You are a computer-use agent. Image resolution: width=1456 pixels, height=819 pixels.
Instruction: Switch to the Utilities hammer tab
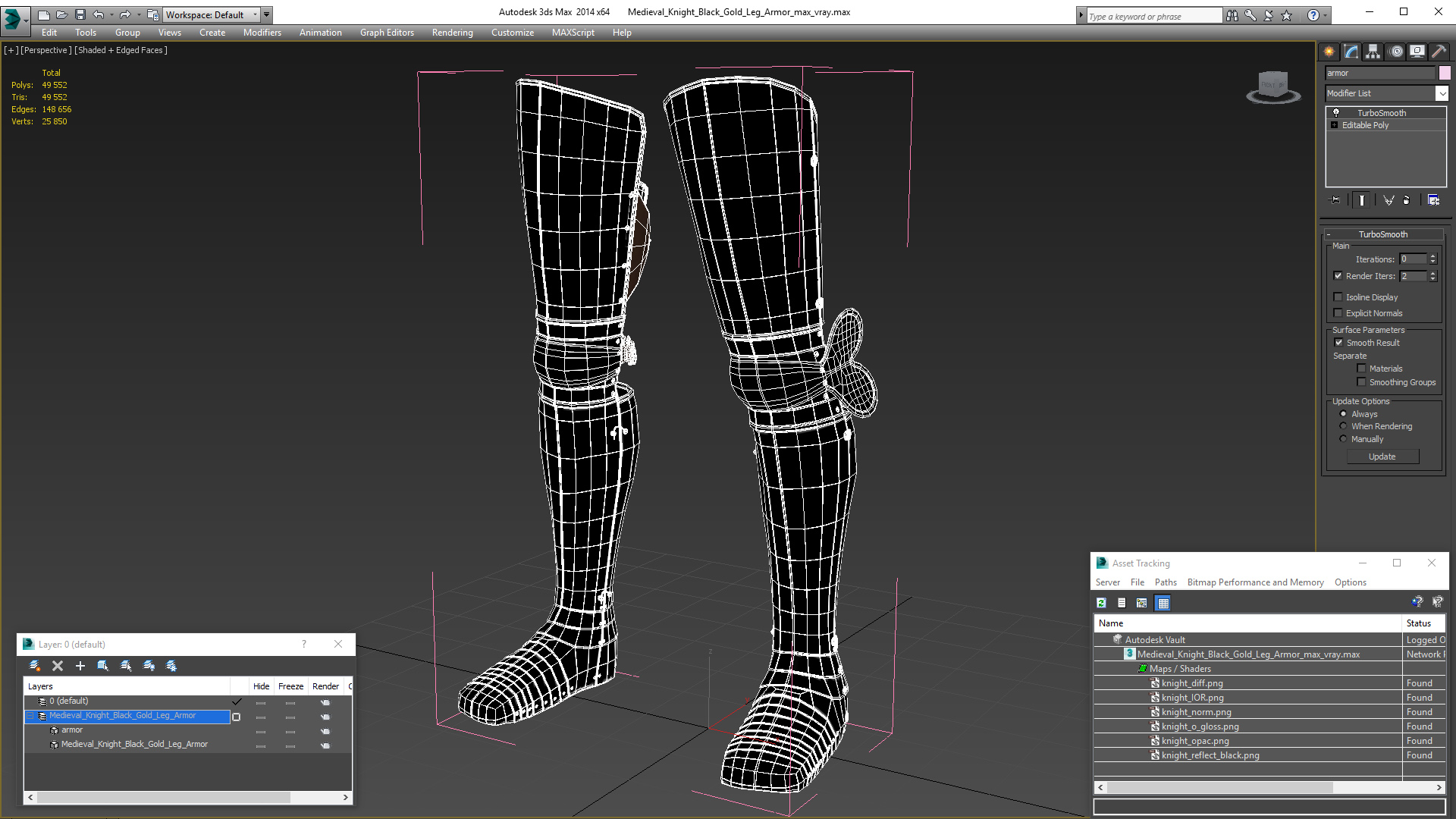point(1439,52)
